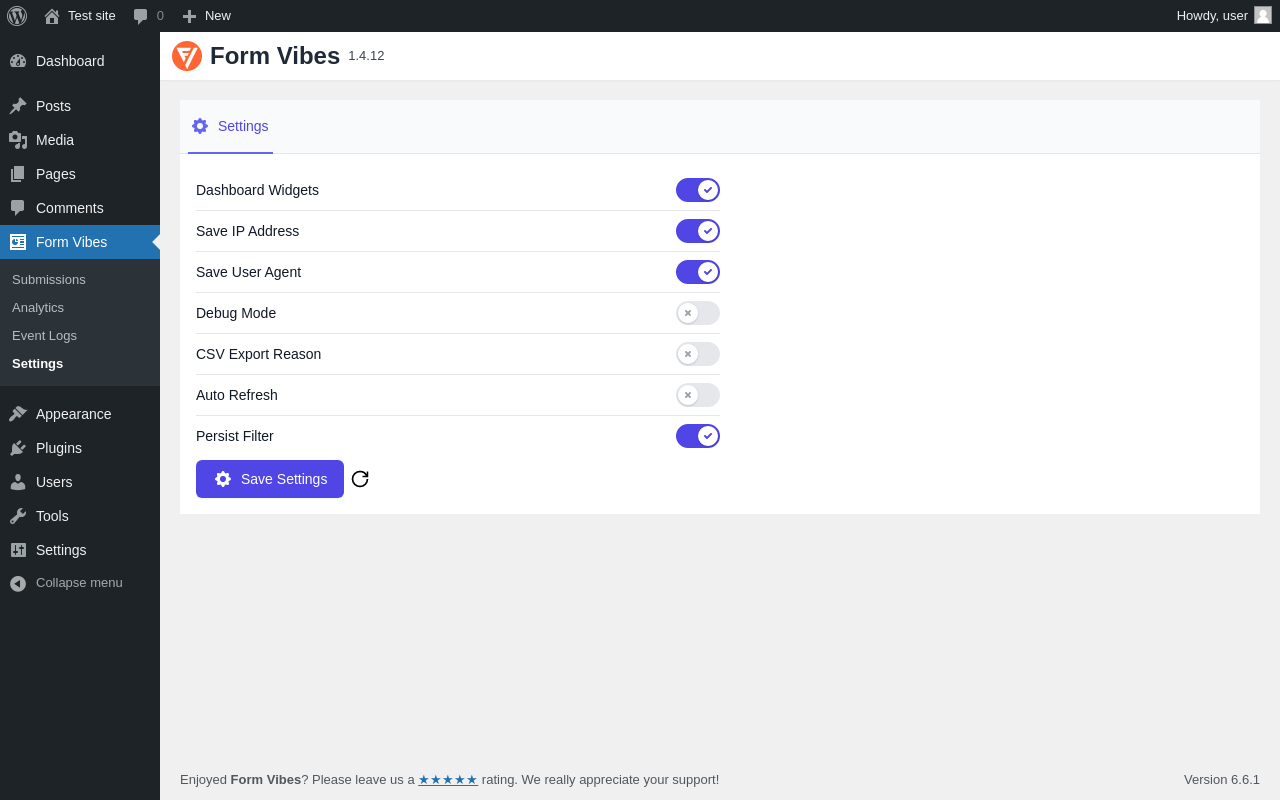Image resolution: width=1280 pixels, height=800 pixels.
Task: Turn on Auto Refresh switch
Action: point(698,395)
